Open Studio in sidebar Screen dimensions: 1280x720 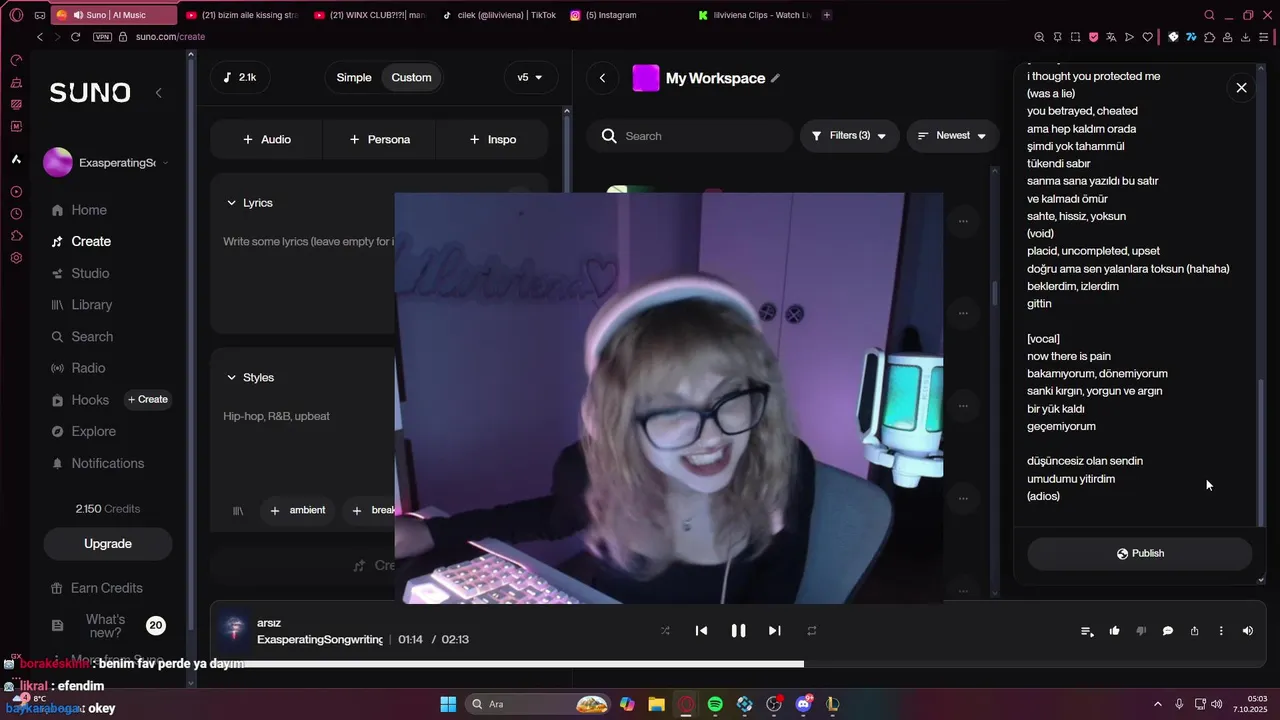pos(80,273)
